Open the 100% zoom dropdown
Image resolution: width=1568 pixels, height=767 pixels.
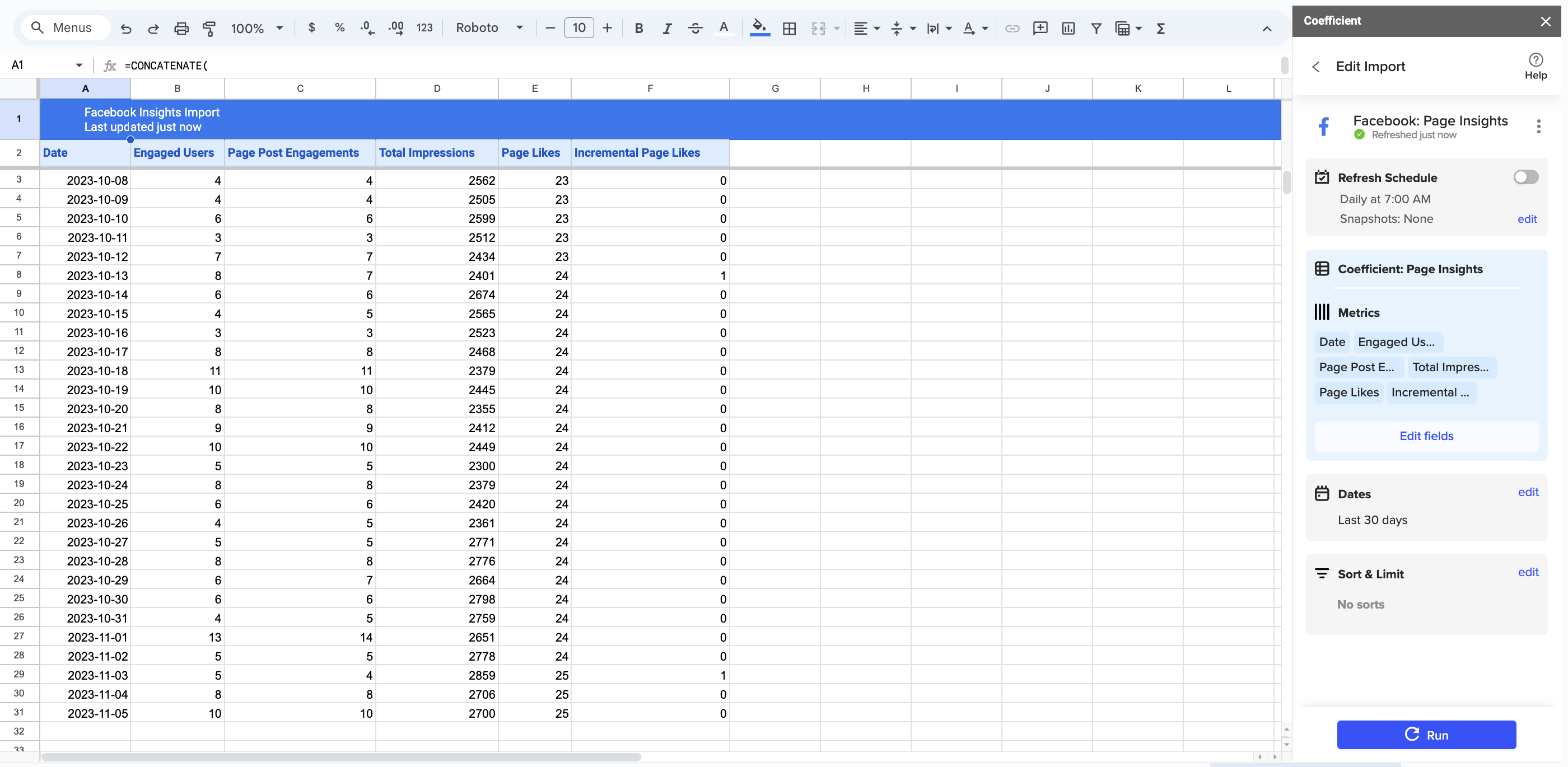coord(257,28)
